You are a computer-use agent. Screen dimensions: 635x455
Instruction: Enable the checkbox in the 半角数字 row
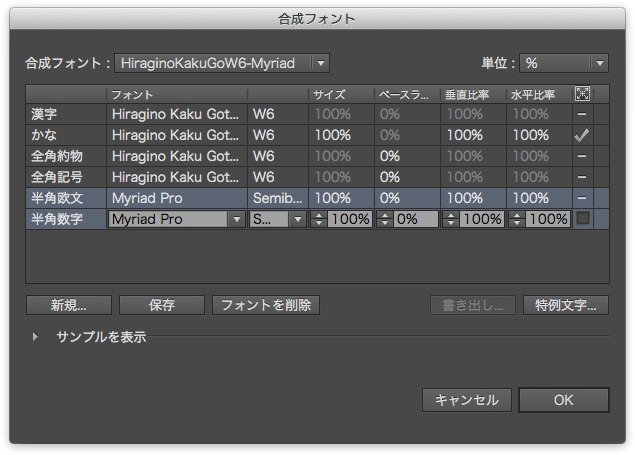click(x=583, y=218)
